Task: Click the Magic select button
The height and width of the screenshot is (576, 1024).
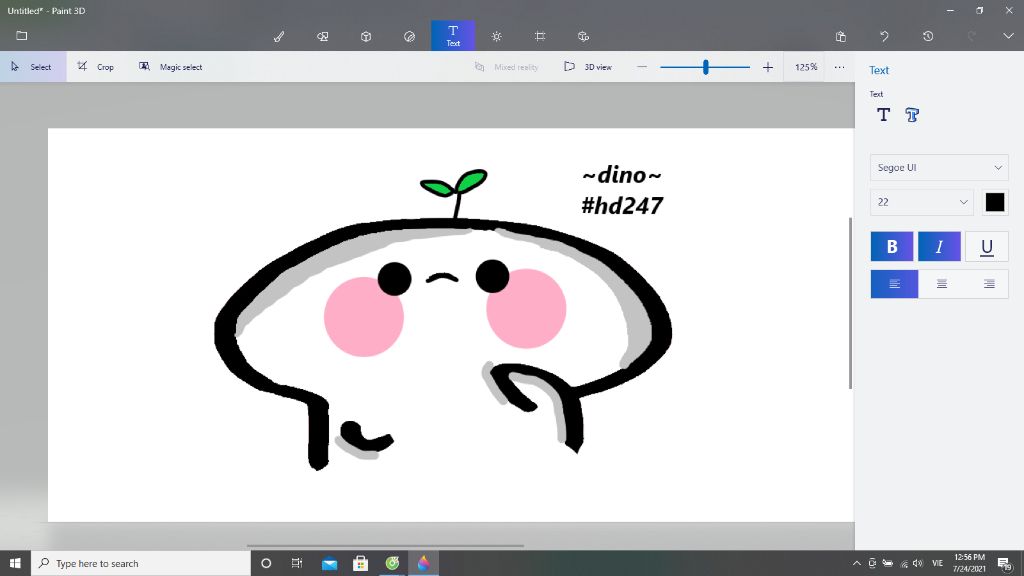Action: tap(170, 67)
